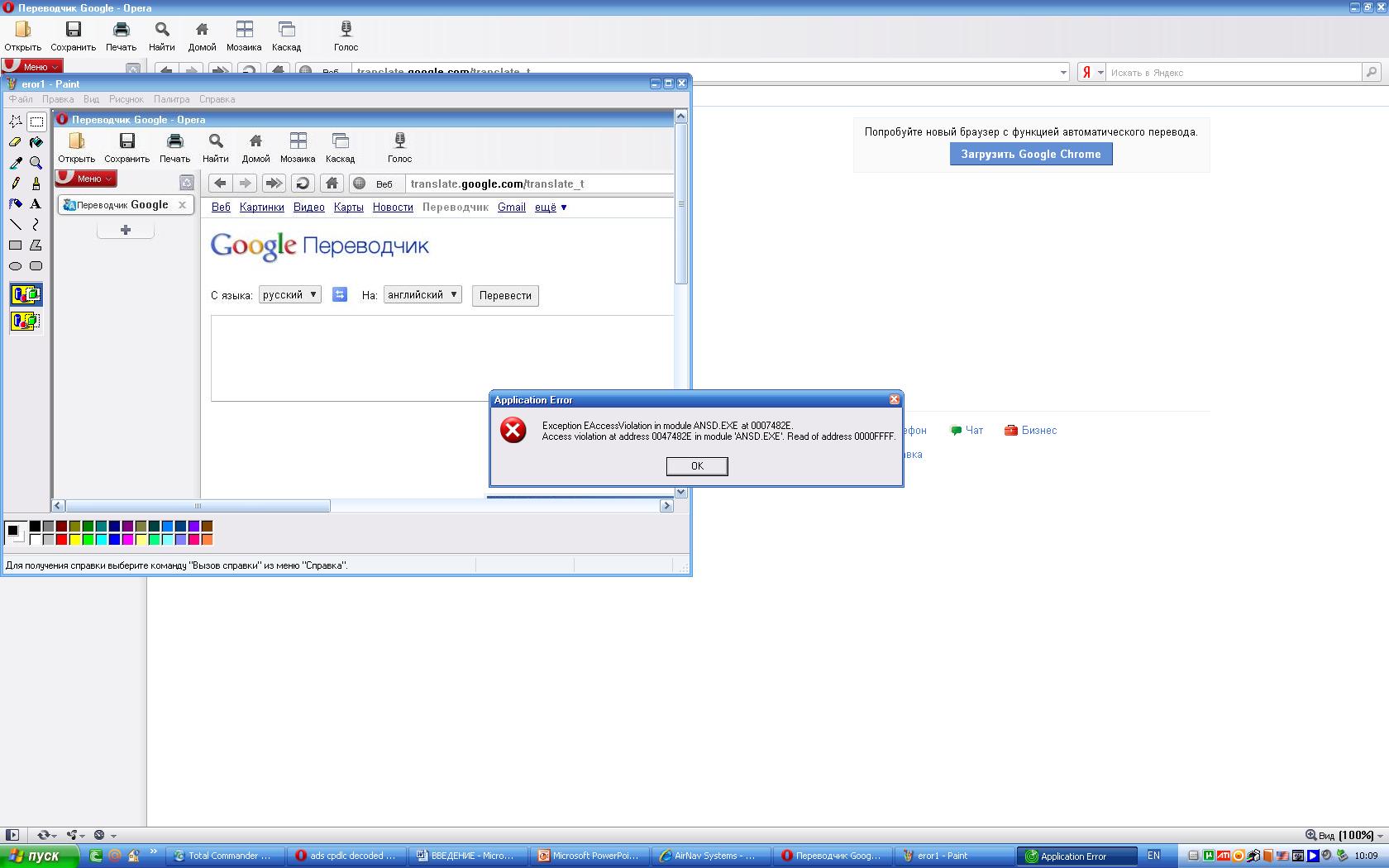The height and width of the screenshot is (868, 1389).
Task: Pick the Polygon tool in Paint
Action: [x=36, y=246]
